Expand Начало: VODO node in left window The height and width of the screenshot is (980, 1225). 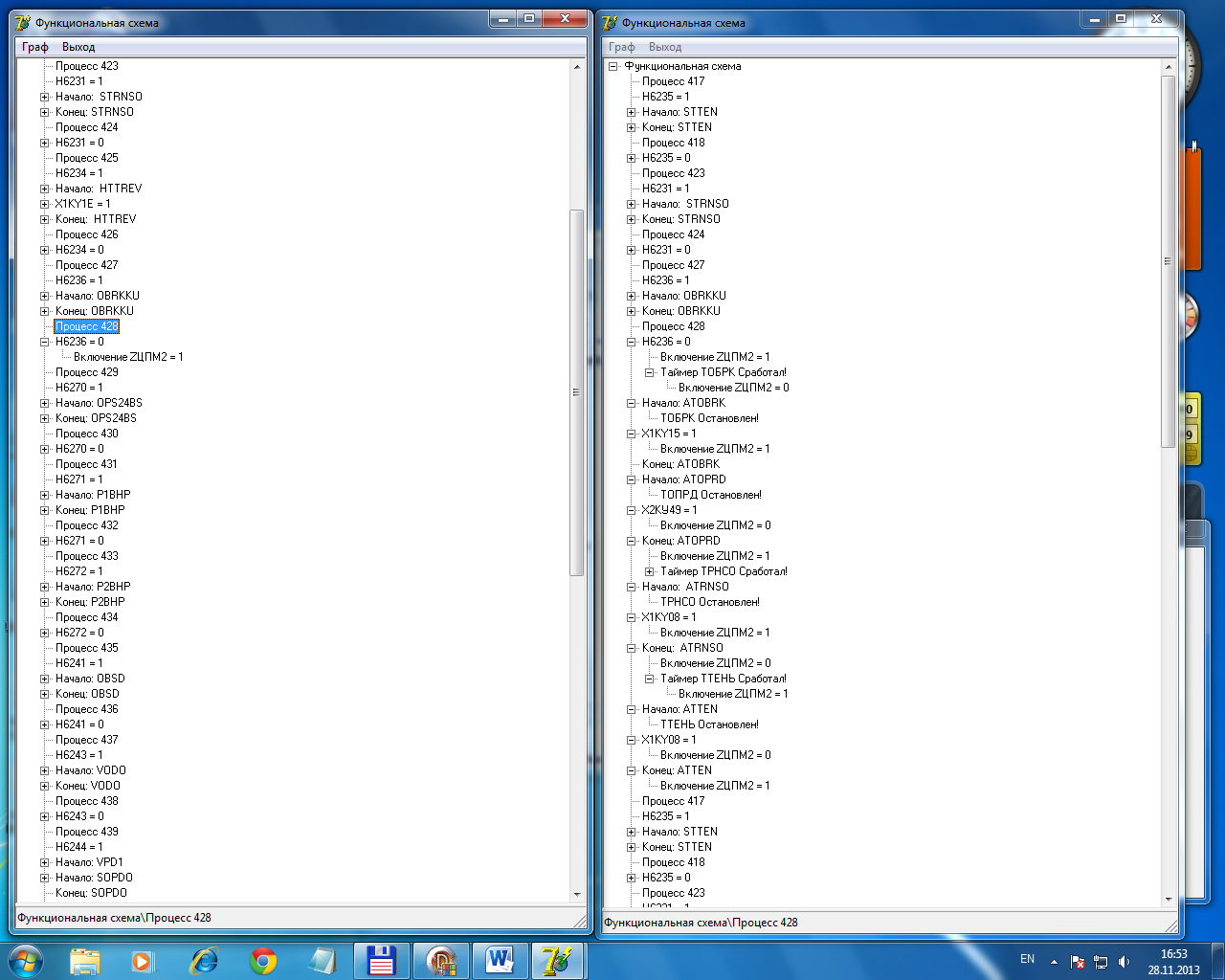tap(44, 770)
